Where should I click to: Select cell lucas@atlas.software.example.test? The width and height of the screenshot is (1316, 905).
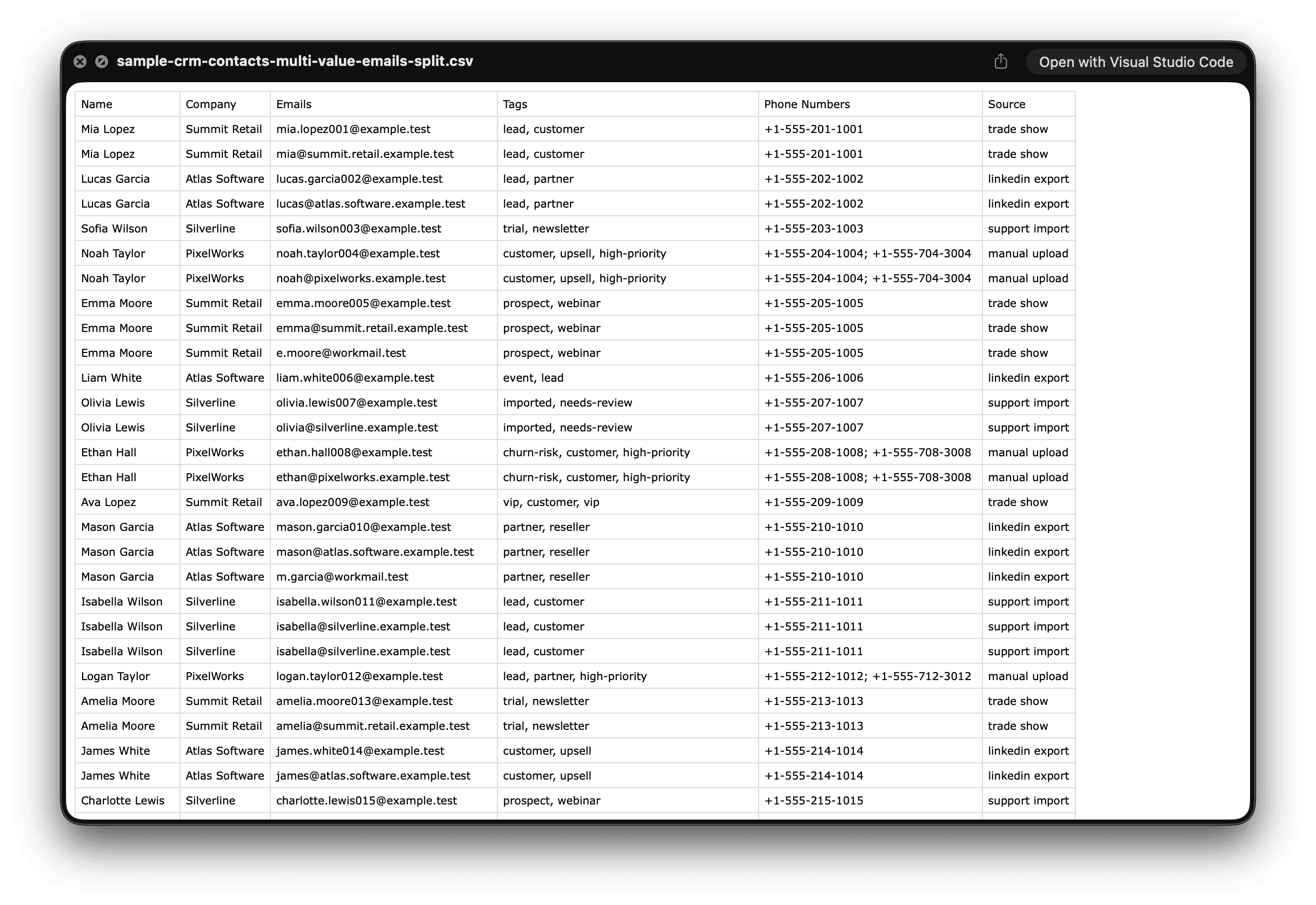coord(384,204)
